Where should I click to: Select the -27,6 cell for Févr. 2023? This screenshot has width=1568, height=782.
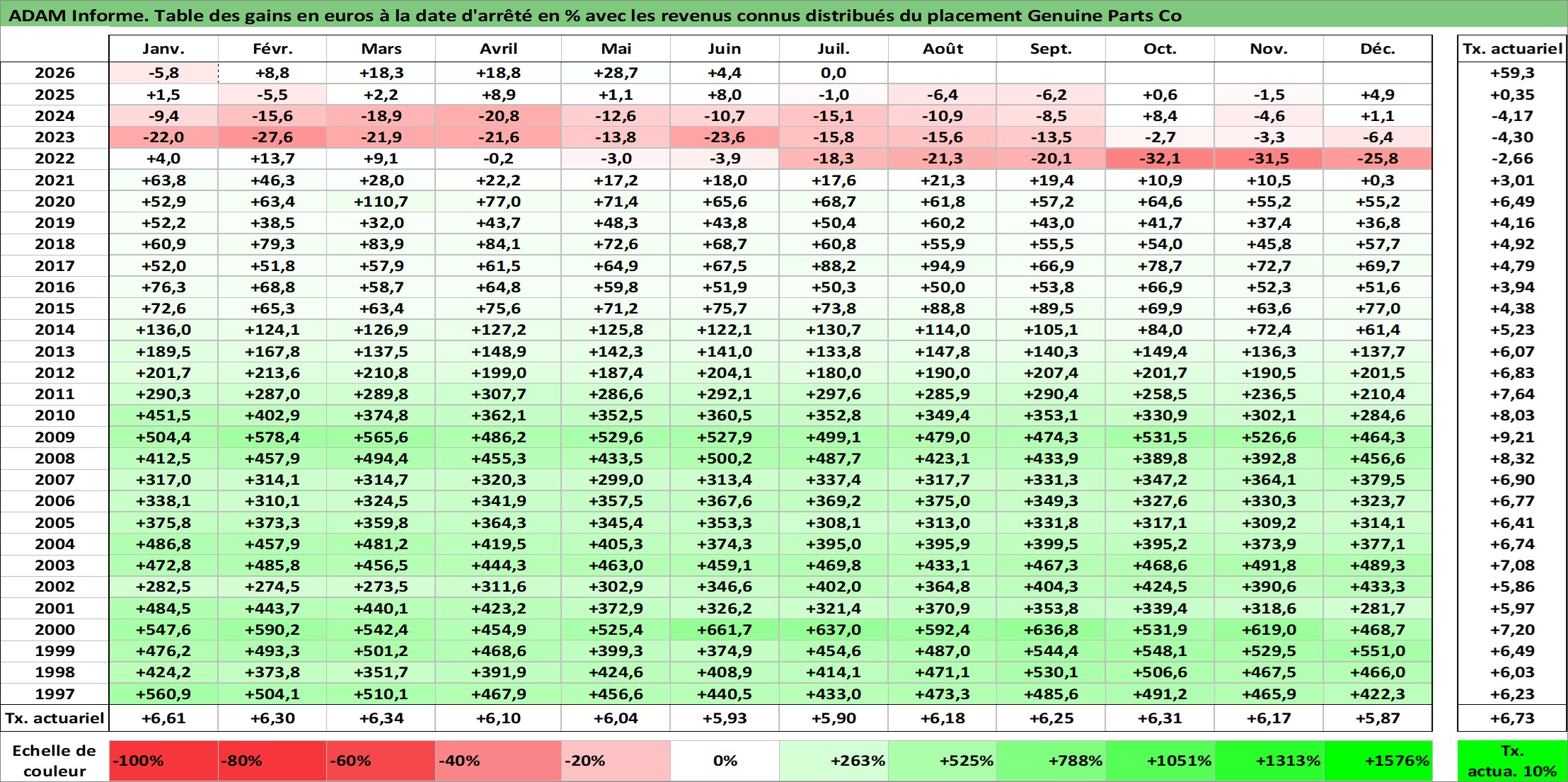[x=272, y=137]
